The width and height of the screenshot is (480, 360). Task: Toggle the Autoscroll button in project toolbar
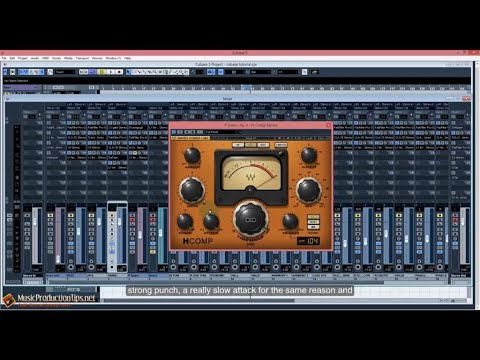pos(211,72)
